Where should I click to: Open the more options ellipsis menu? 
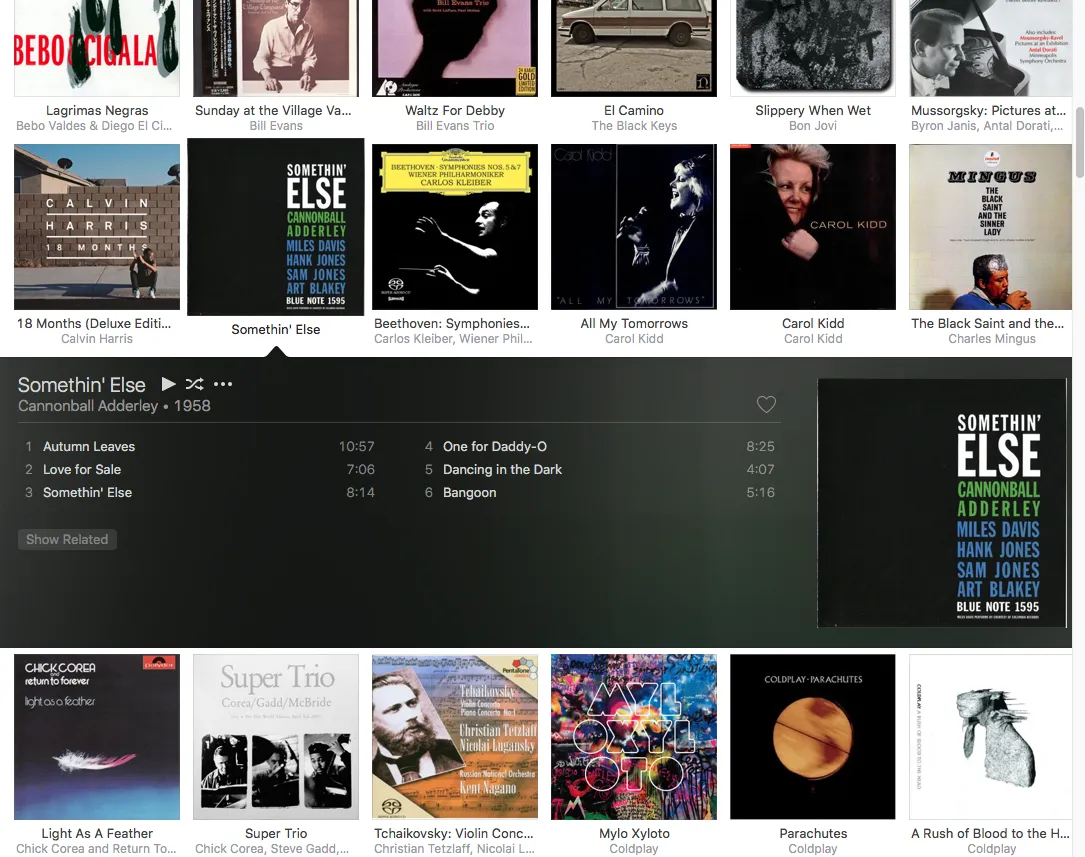click(223, 384)
